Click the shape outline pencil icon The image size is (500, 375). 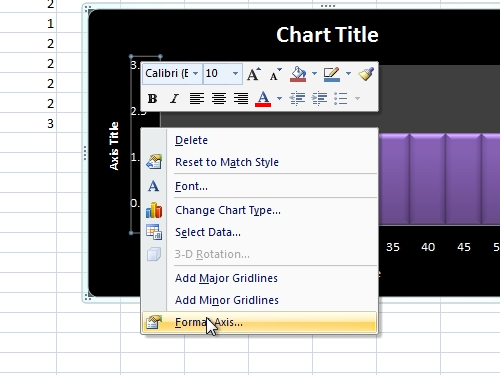[332, 74]
